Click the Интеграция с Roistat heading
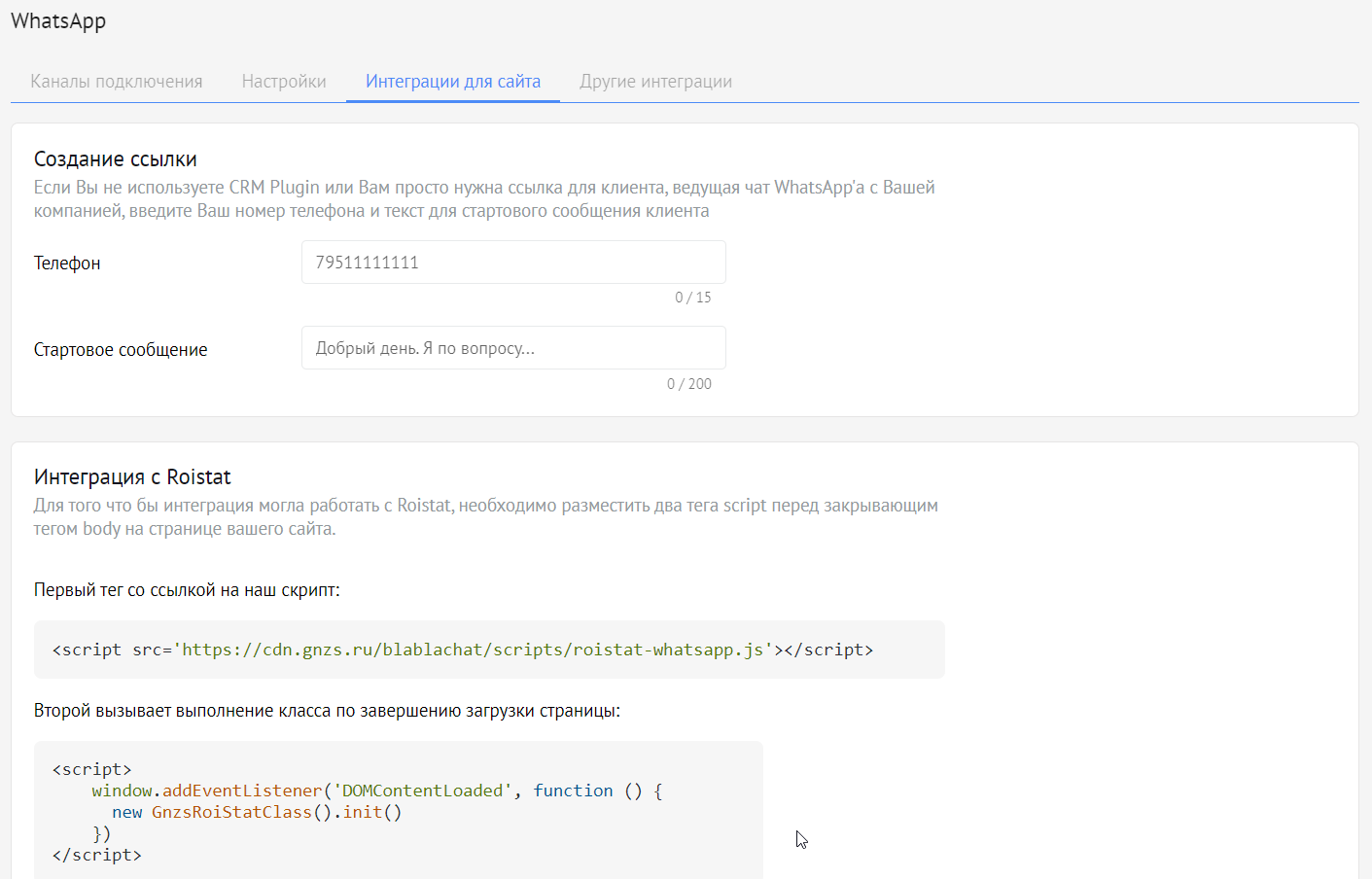Screen dimensions: 1372x879 (132, 477)
